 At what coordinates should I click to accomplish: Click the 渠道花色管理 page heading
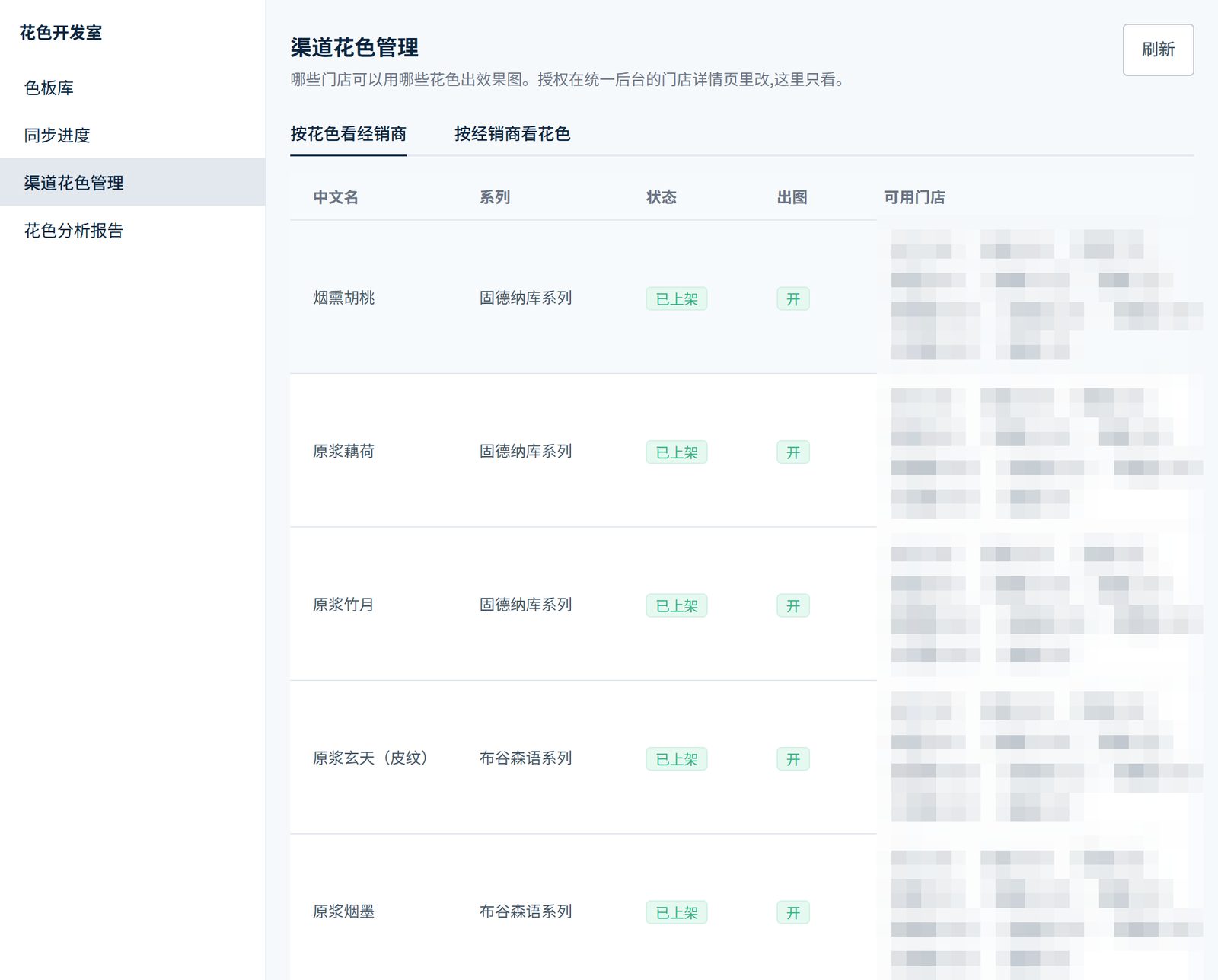pyautogui.click(x=354, y=47)
